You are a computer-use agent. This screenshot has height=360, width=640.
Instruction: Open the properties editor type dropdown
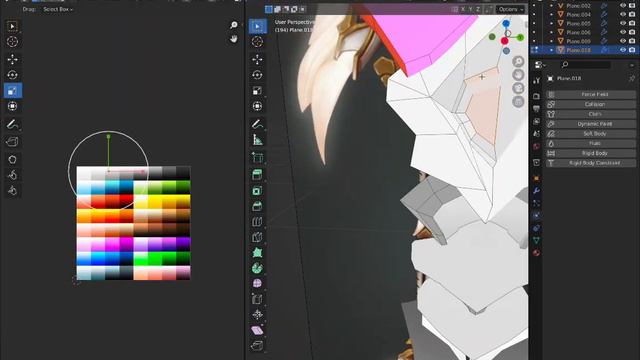(540, 64)
